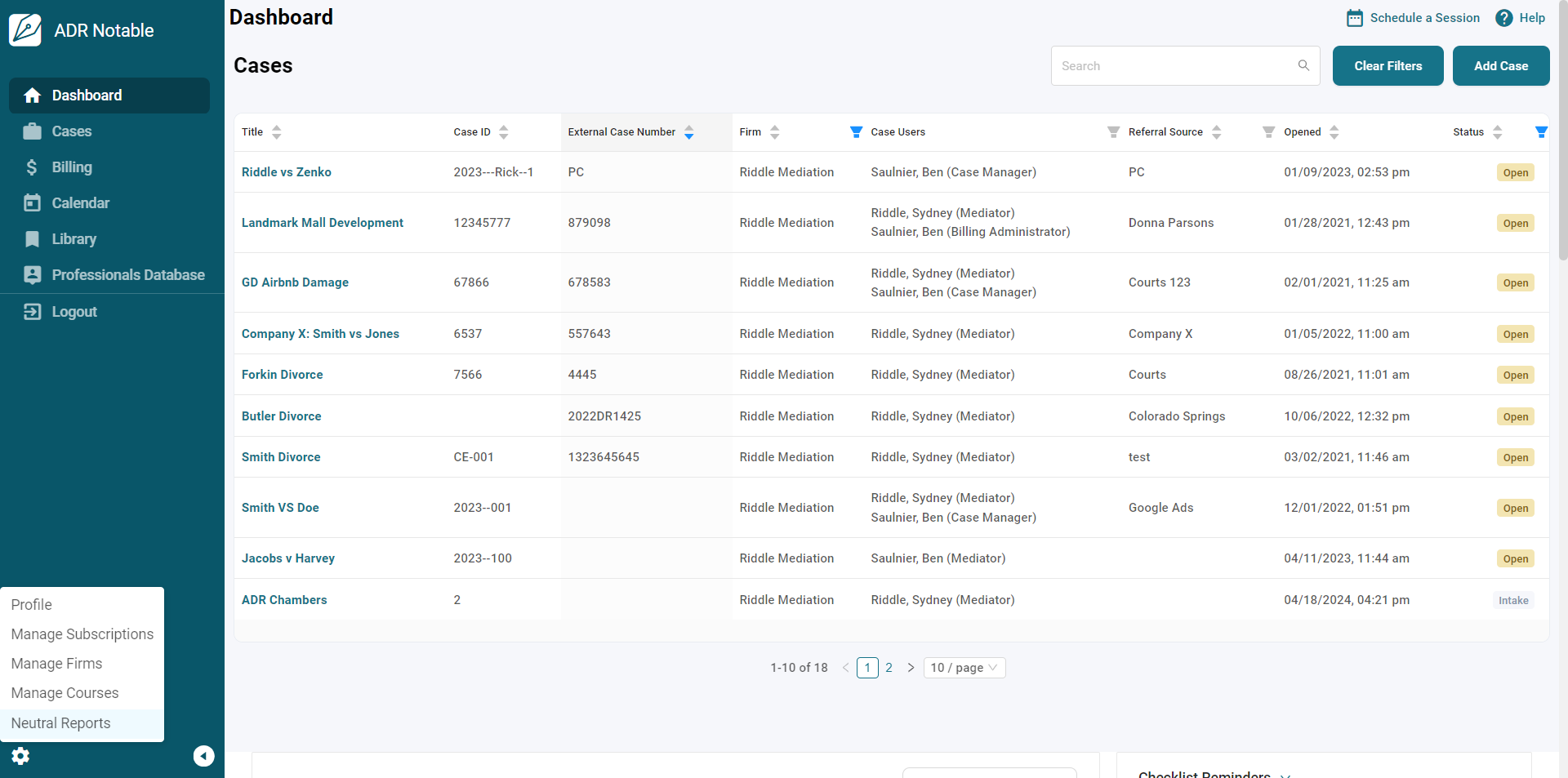This screenshot has width=1568, height=778.
Task: Open the Landmark Mall Development case
Action: point(322,223)
